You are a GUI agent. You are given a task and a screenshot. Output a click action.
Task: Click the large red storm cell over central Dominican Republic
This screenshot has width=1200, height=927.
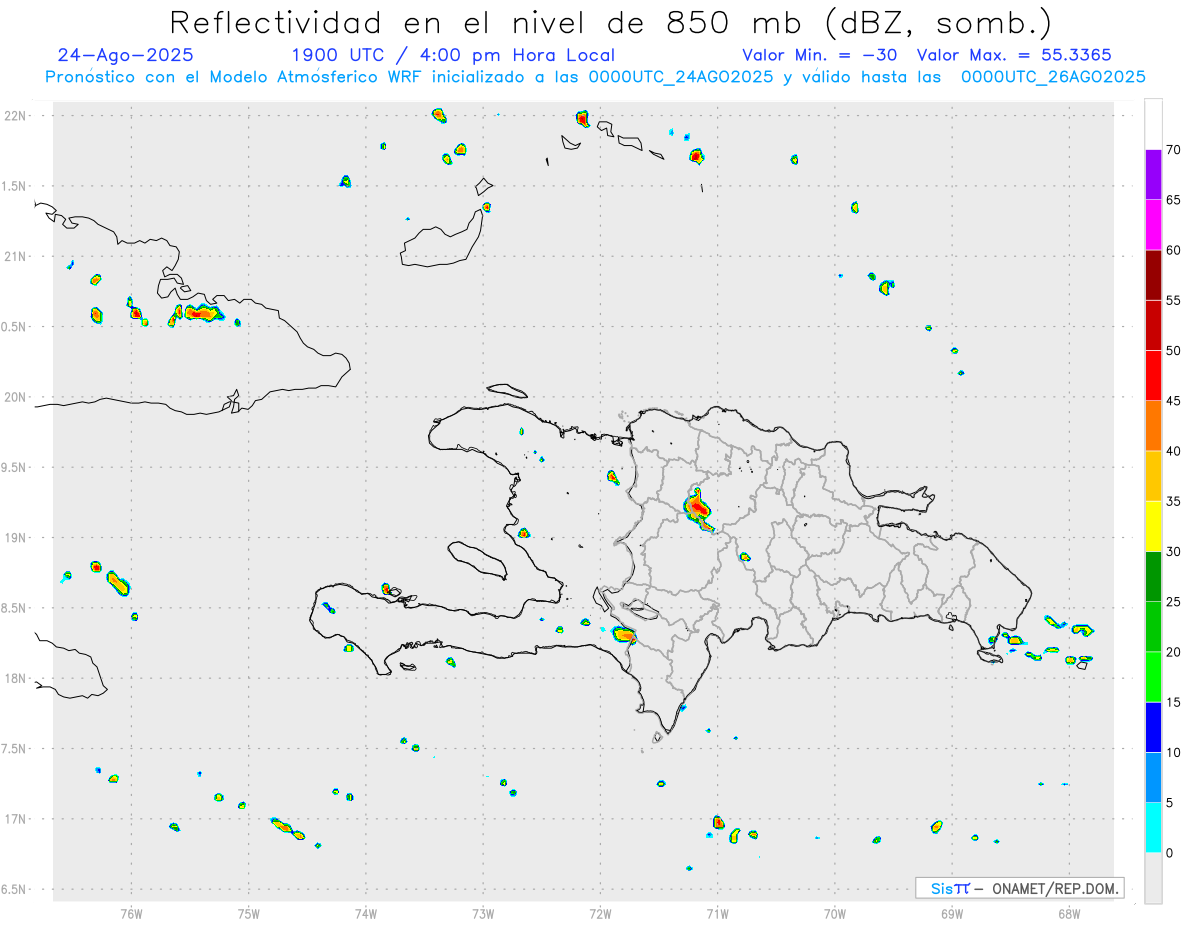[698, 509]
